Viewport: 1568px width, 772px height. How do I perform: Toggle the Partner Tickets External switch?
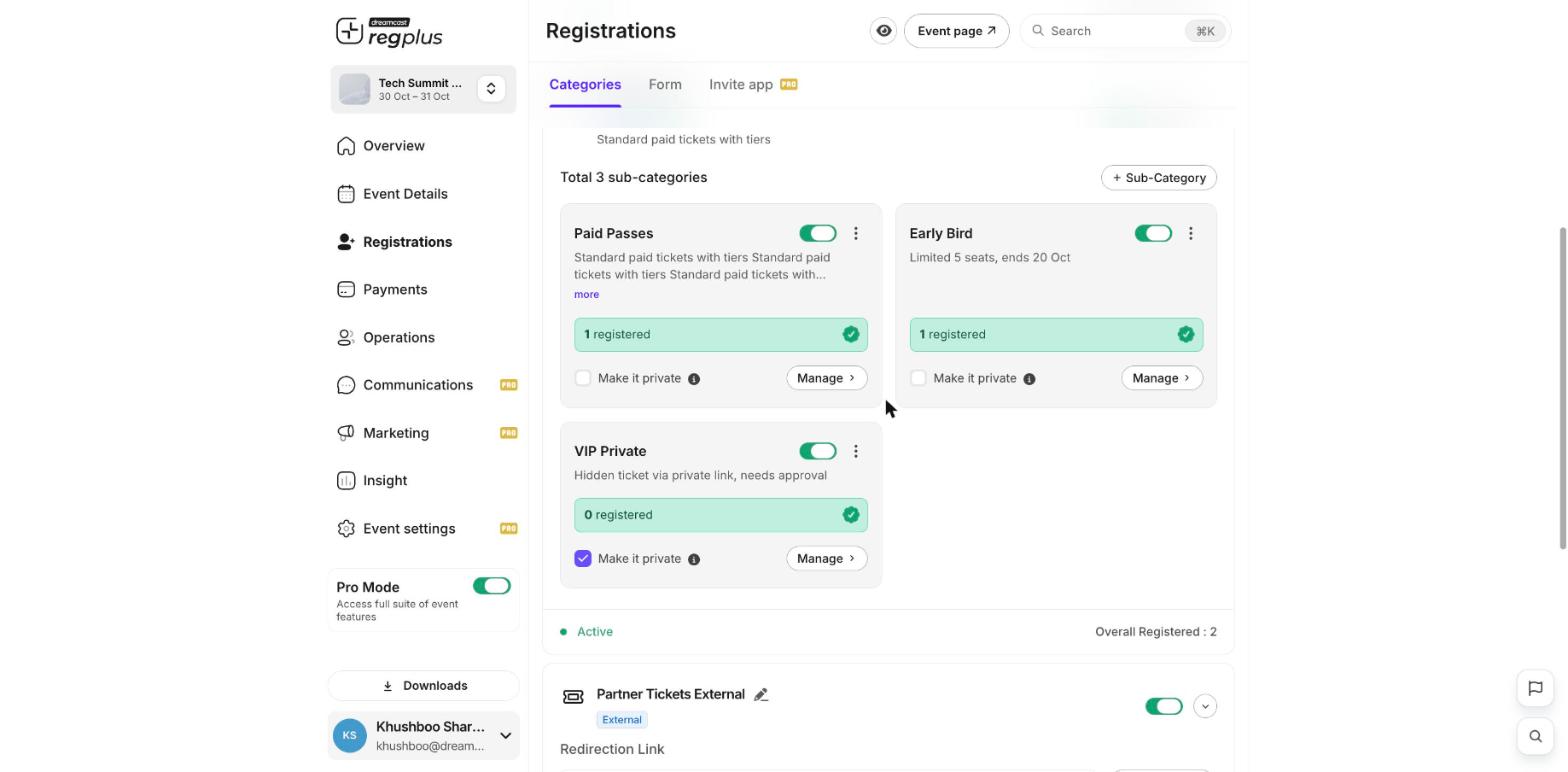tap(1164, 707)
